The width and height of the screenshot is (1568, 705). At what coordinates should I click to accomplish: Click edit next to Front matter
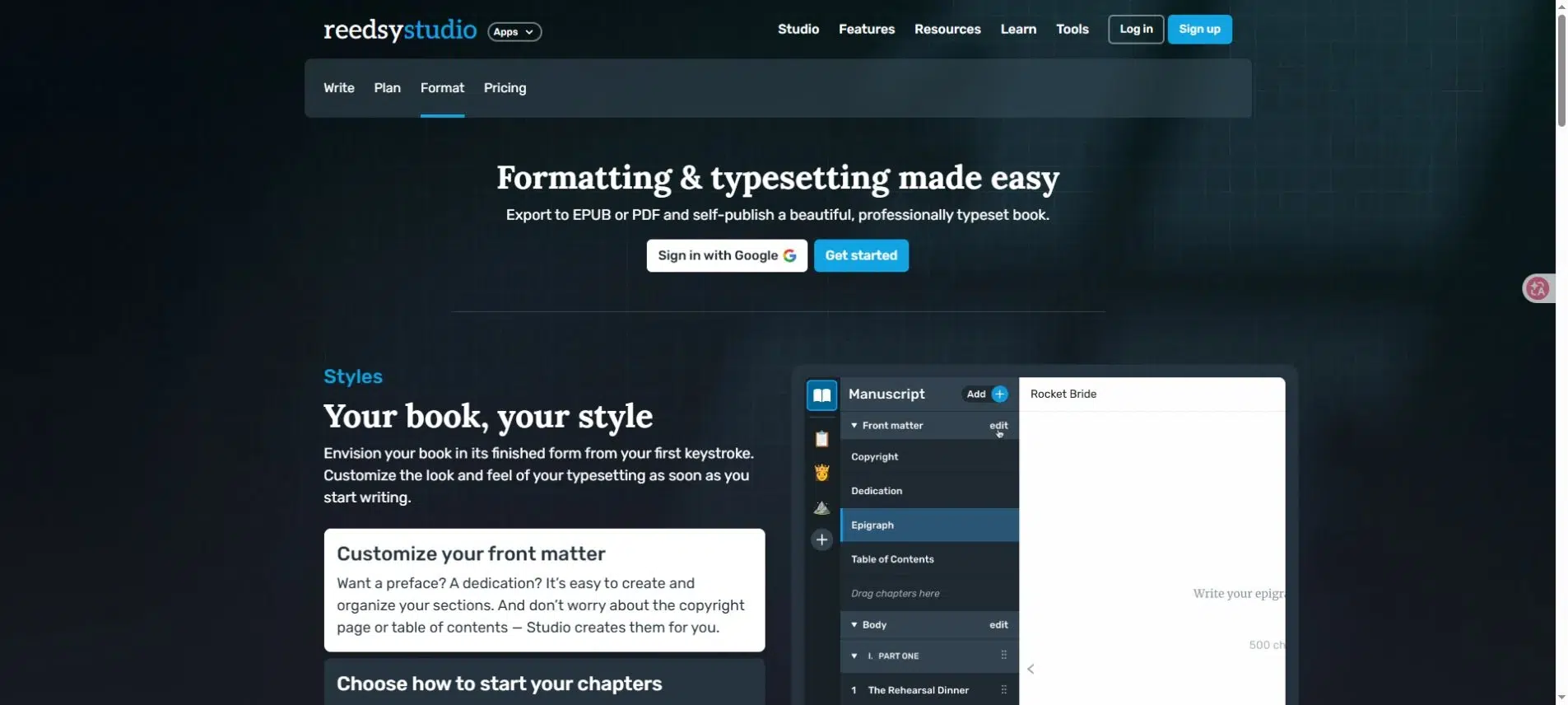(x=998, y=426)
